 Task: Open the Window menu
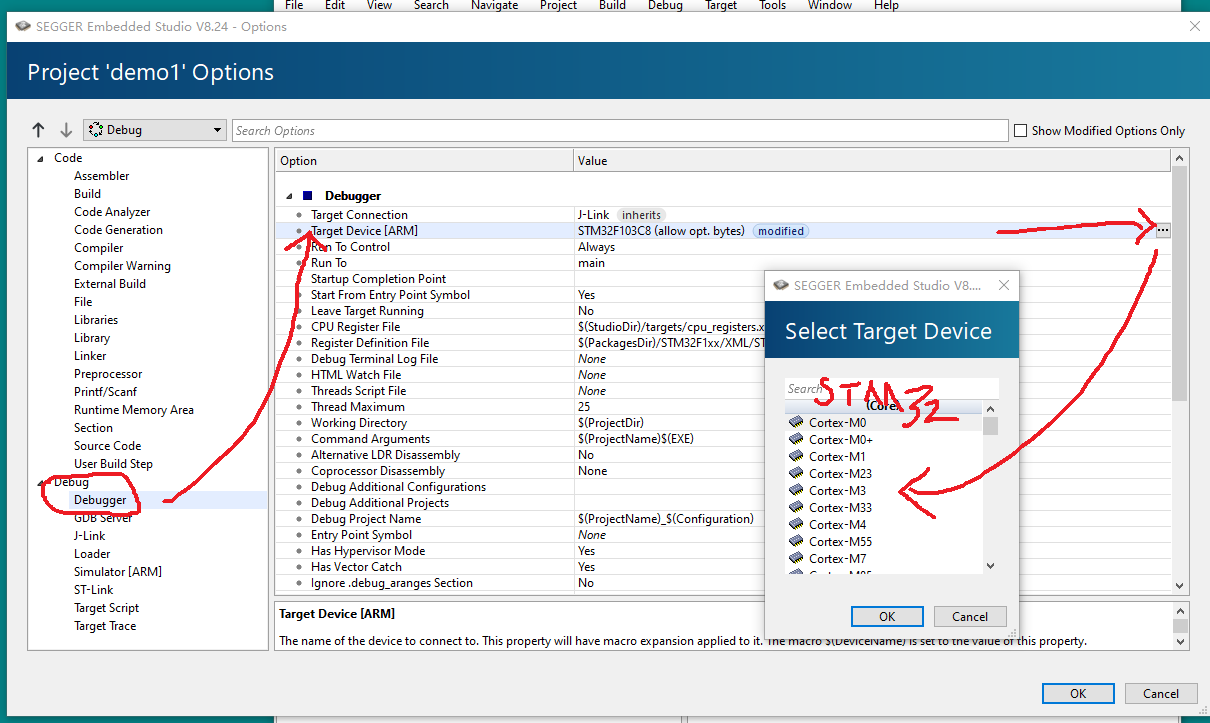[830, 6]
